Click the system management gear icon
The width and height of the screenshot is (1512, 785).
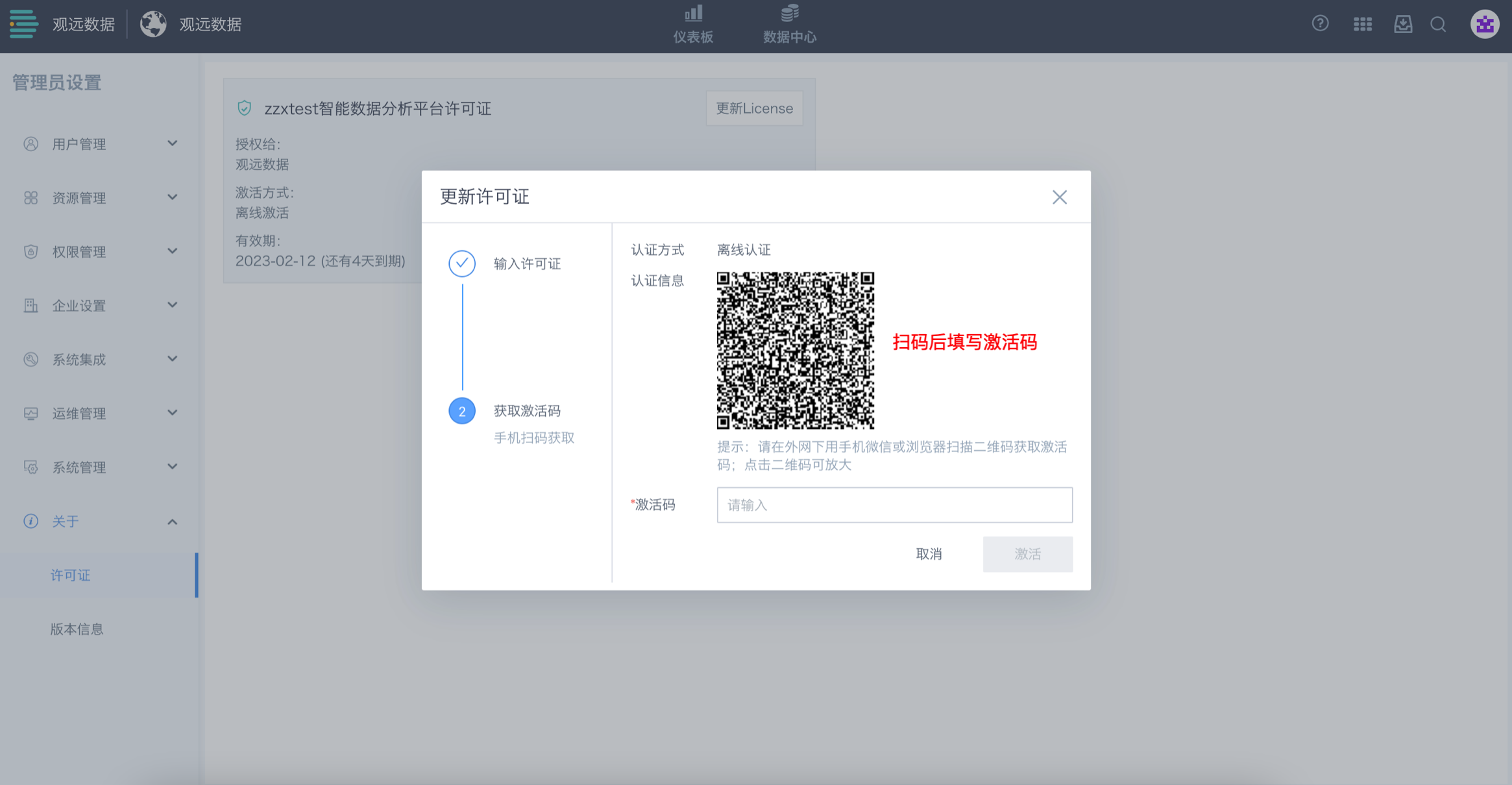(30, 467)
